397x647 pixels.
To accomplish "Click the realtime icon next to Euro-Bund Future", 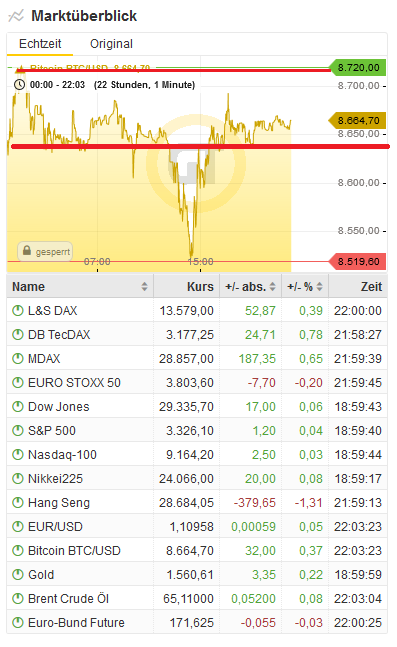I will [18, 622].
